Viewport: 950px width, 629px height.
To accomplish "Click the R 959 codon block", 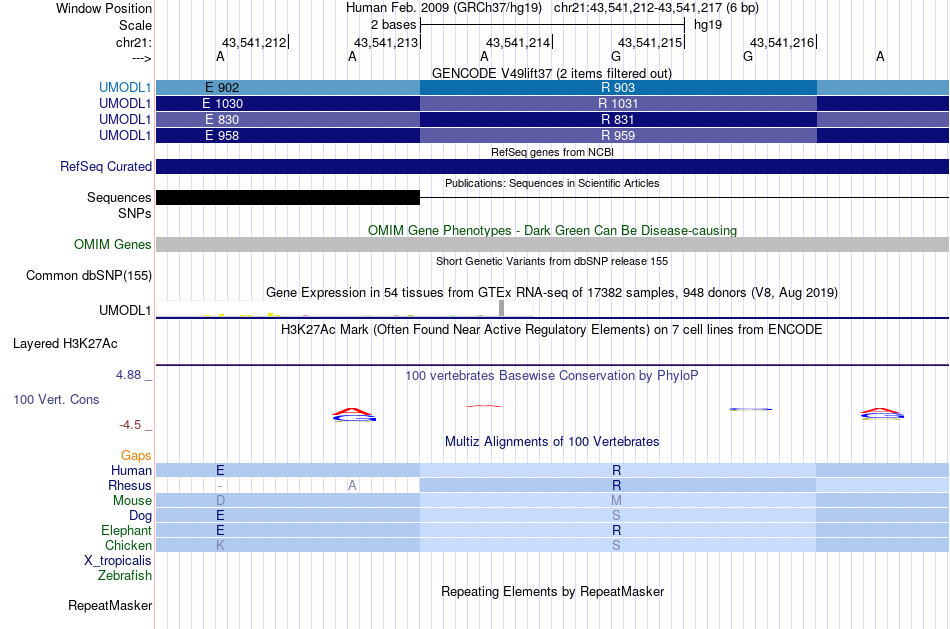I will click(x=618, y=135).
